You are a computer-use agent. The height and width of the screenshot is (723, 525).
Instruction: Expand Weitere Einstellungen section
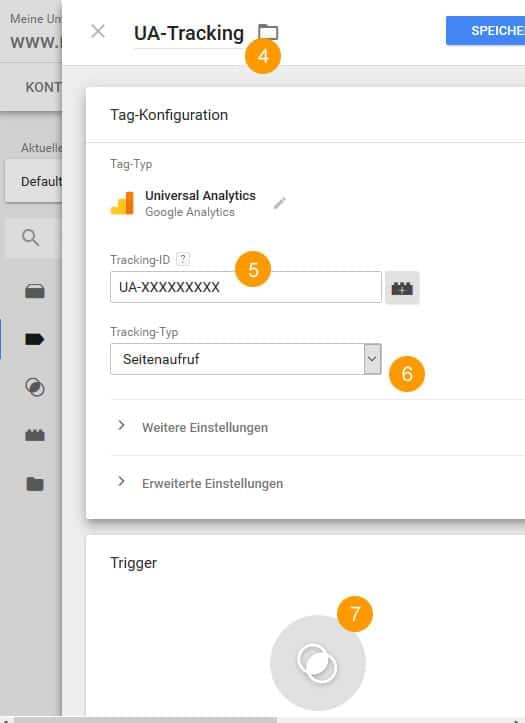coord(205,427)
